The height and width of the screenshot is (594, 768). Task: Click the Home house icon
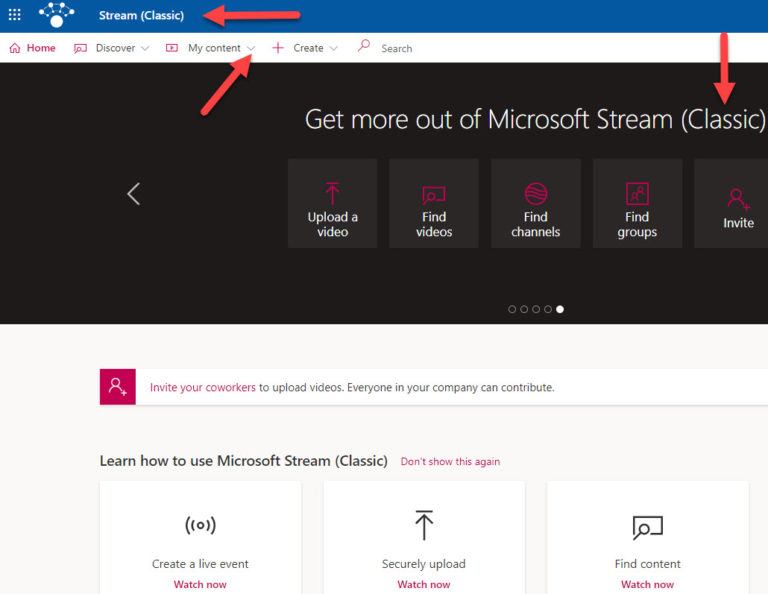pos(15,48)
